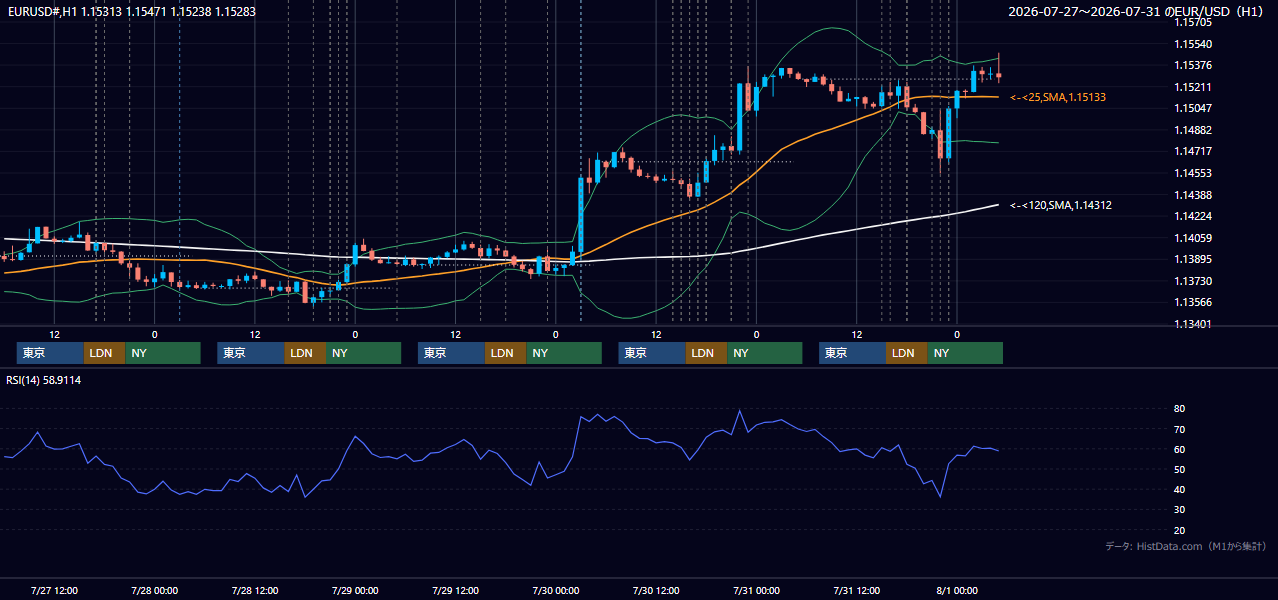Viewport: 1278px width, 600px height.
Task: Select the 7/27 12:00 time label
Action: [54, 590]
